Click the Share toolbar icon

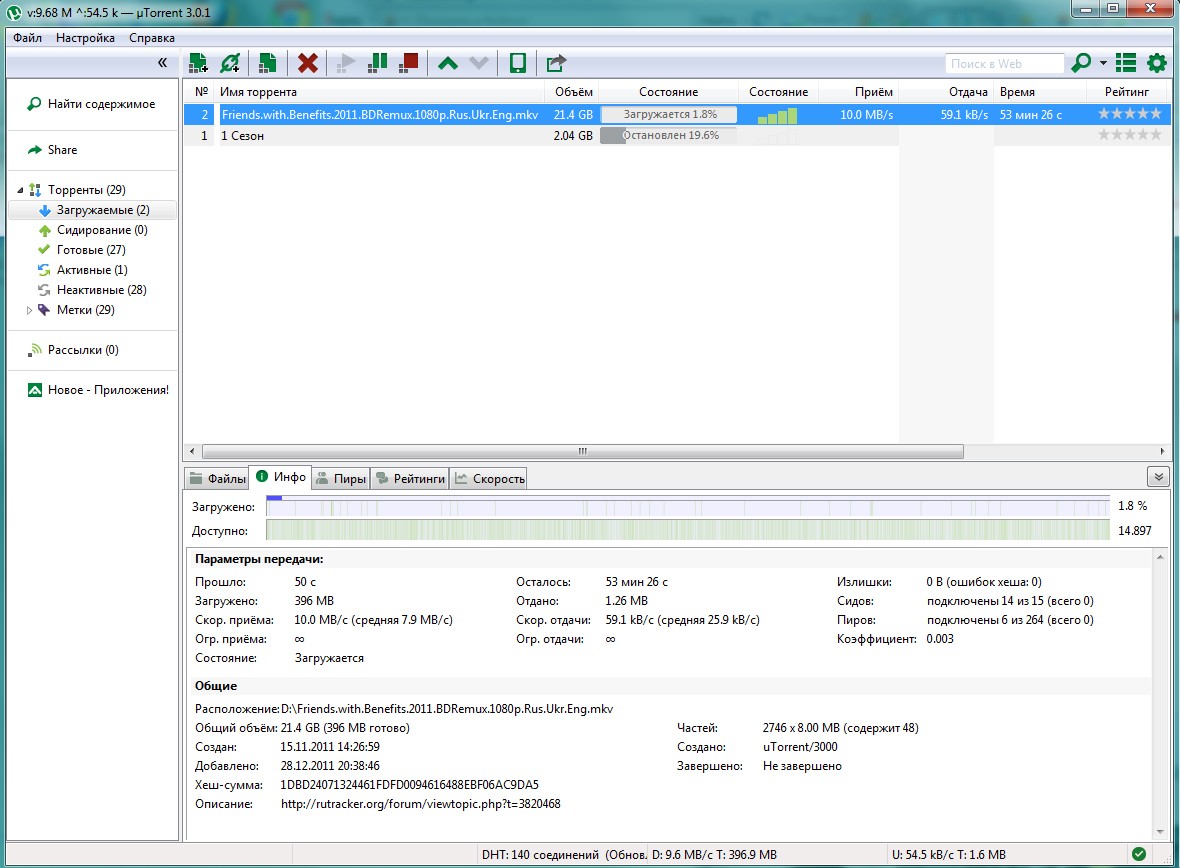point(556,63)
